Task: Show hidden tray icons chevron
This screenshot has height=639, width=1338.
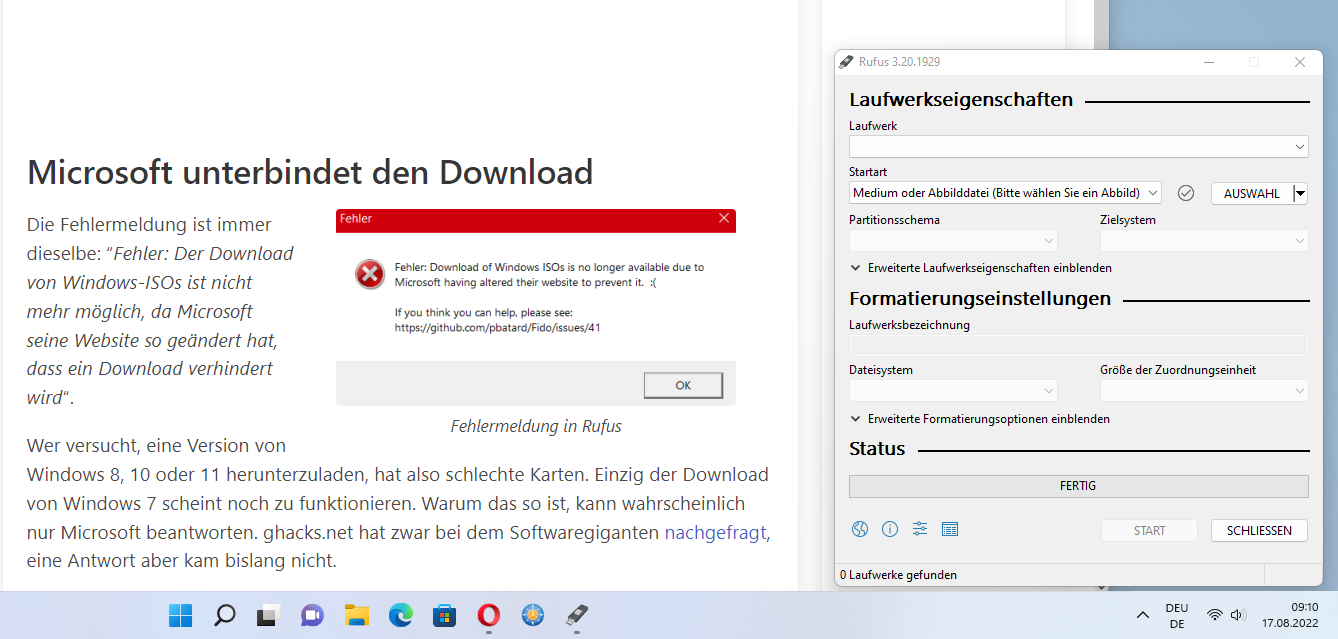Action: [x=1143, y=615]
